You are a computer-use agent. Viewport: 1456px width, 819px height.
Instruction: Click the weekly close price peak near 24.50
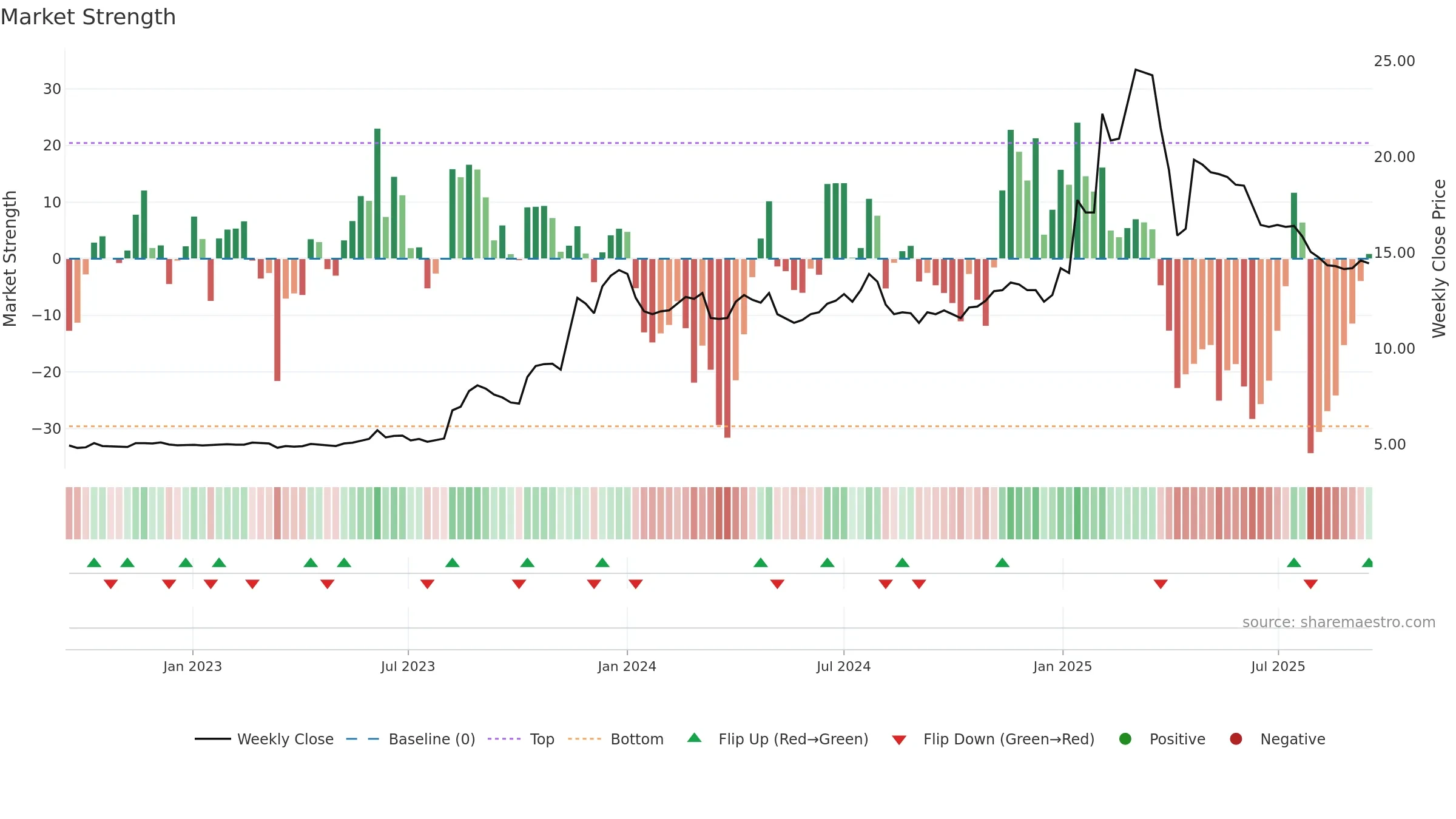(1136, 70)
